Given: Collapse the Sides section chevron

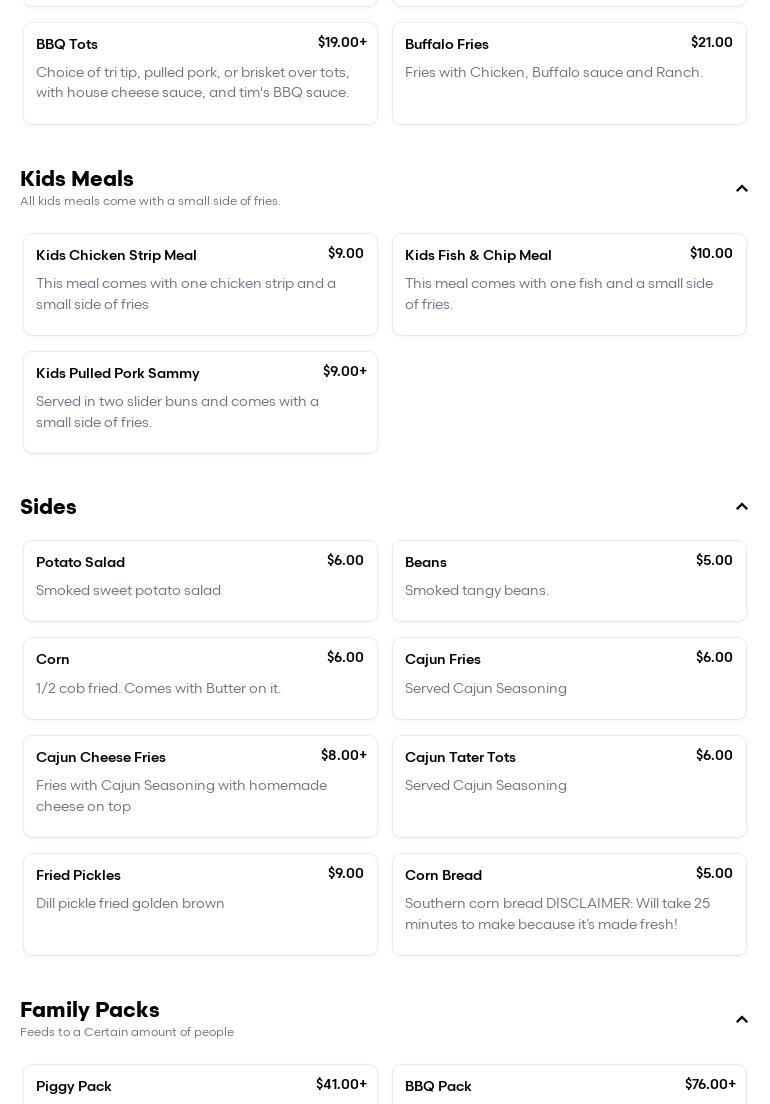Looking at the screenshot, I should pos(741,507).
